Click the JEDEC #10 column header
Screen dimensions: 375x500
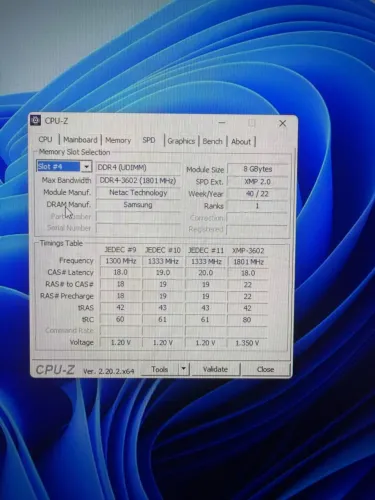click(163, 250)
